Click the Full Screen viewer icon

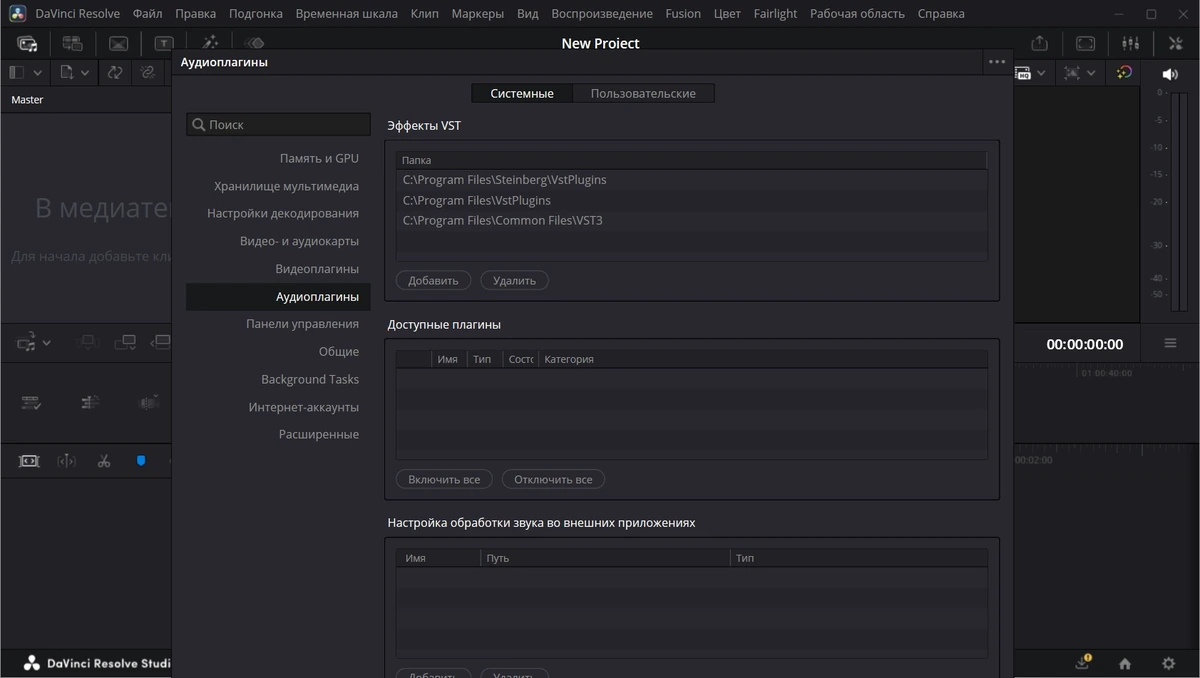[1085, 43]
